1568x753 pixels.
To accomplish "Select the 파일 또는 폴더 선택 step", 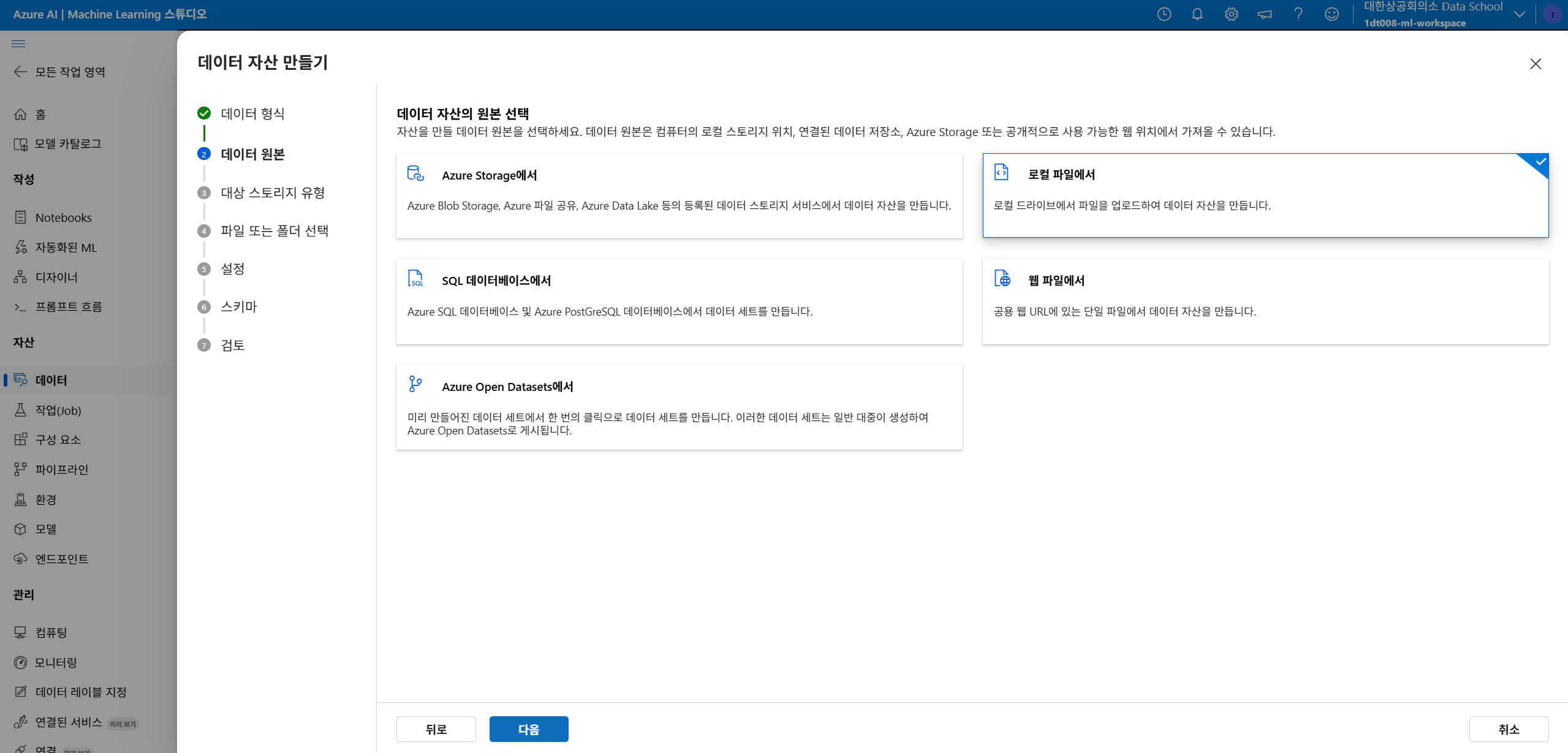I will point(263,230).
